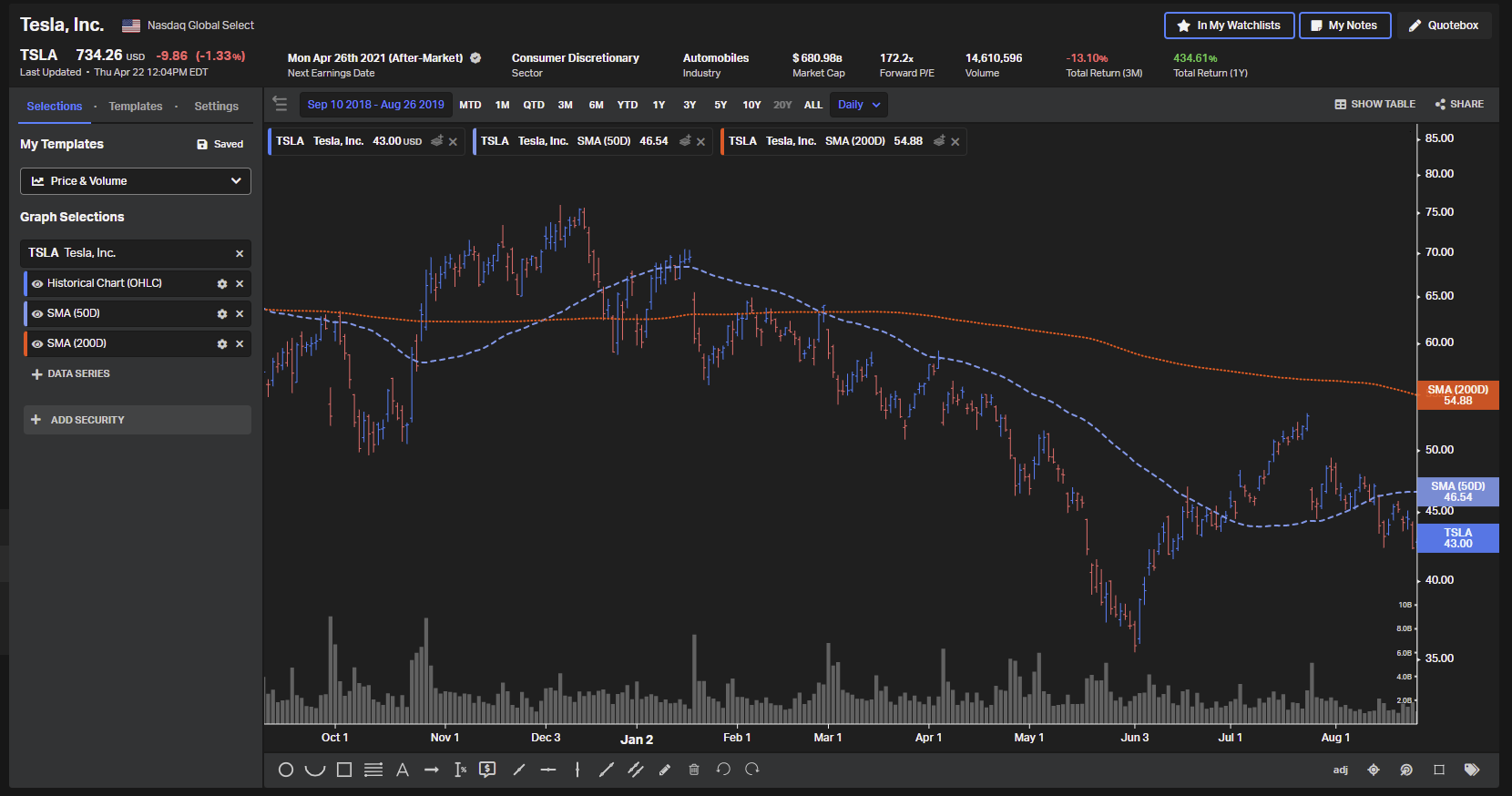
Task: Select the rectangle drawing tool
Action: point(344,770)
